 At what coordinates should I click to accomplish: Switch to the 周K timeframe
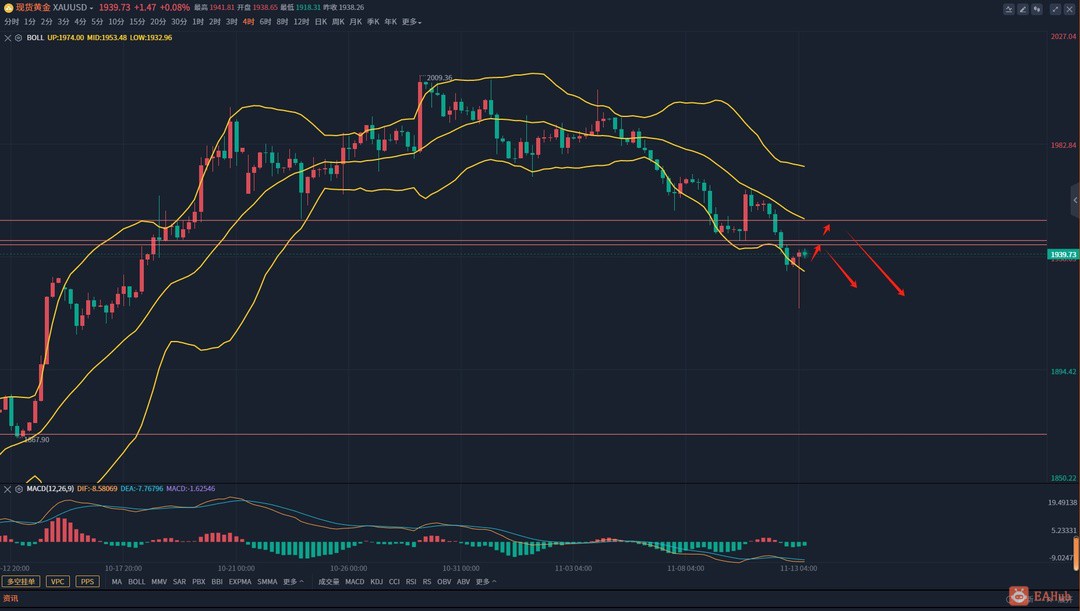click(x=338, y=22)
